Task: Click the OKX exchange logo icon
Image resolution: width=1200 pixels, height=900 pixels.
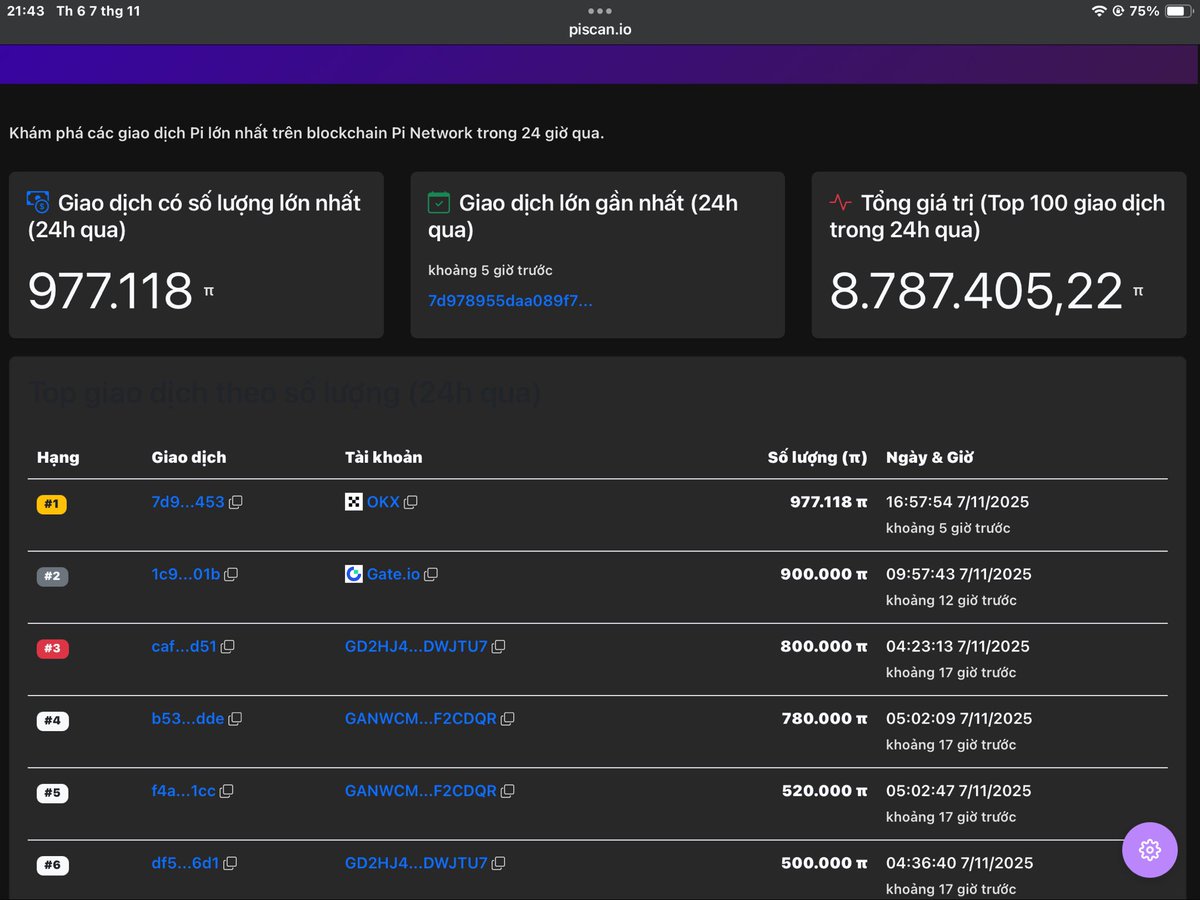Action: pyautogui.click(x=354, y=502)
